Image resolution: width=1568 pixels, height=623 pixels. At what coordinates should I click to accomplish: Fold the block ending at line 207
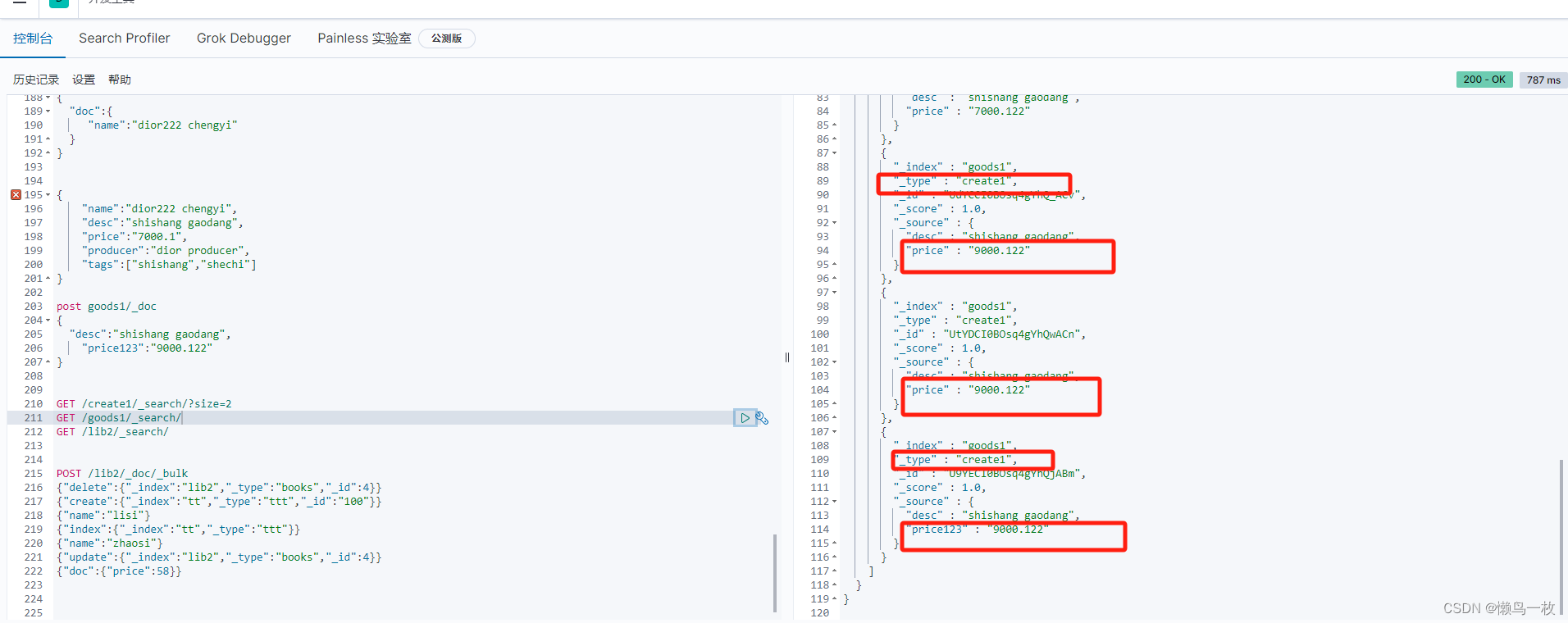pyautogui.click(x=48, y=362)
